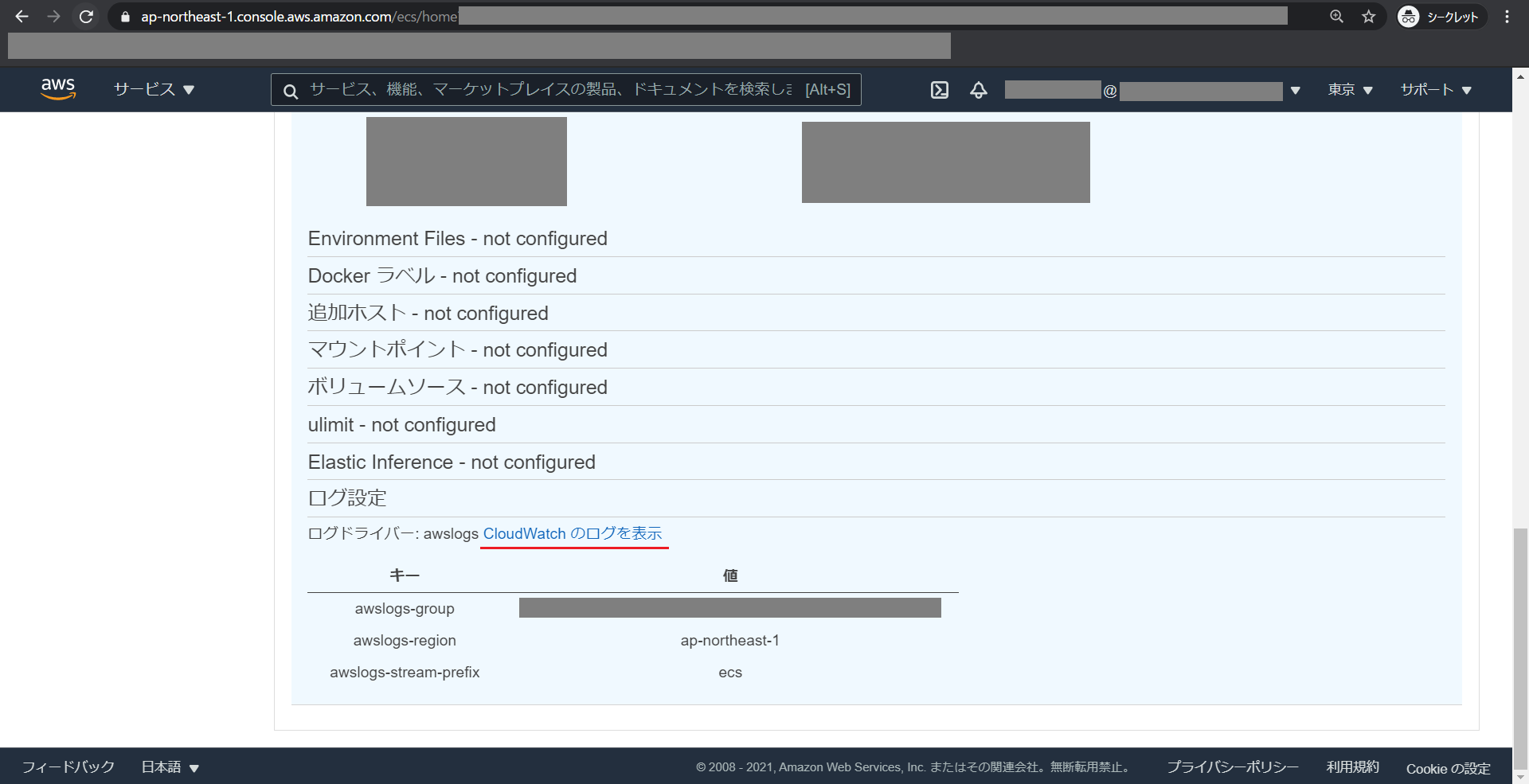Open the Chrome three-dot menu
This screenshot has width=1529, height=784.
(1507, 16)
